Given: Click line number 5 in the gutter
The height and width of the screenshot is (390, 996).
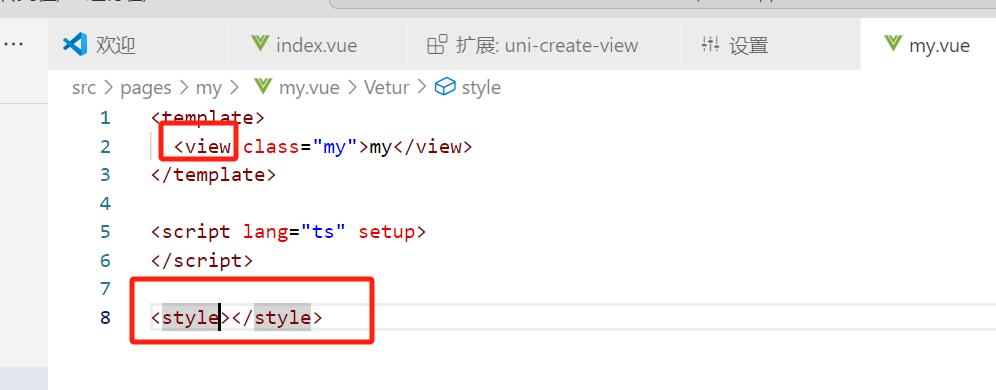Looking at the screenshot, I should [105, 232].
